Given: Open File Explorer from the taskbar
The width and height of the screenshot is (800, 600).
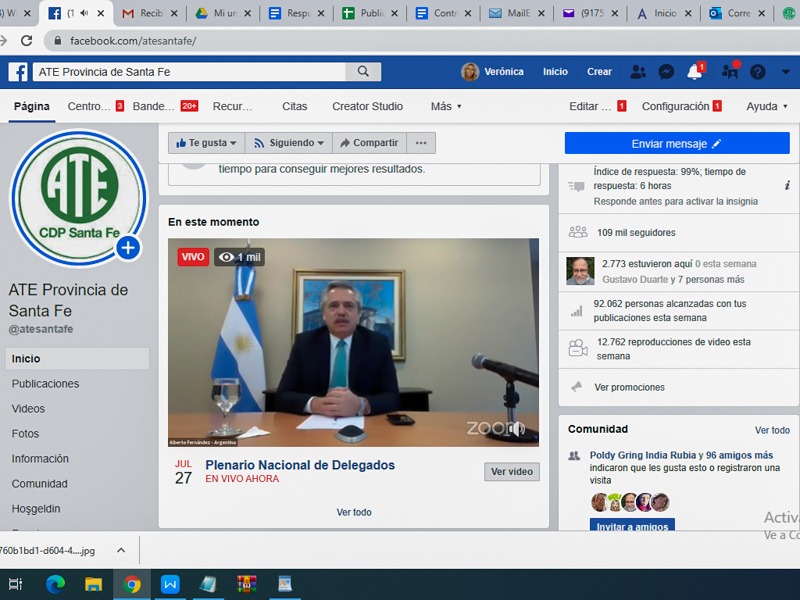Looking at the screenshot, I should 93,584.
